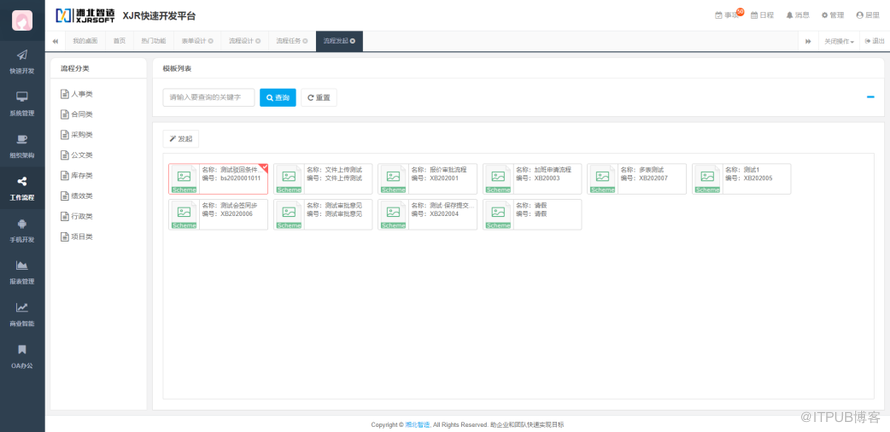
Task: Open 消息 bell messages
Action: click(798, 15)
